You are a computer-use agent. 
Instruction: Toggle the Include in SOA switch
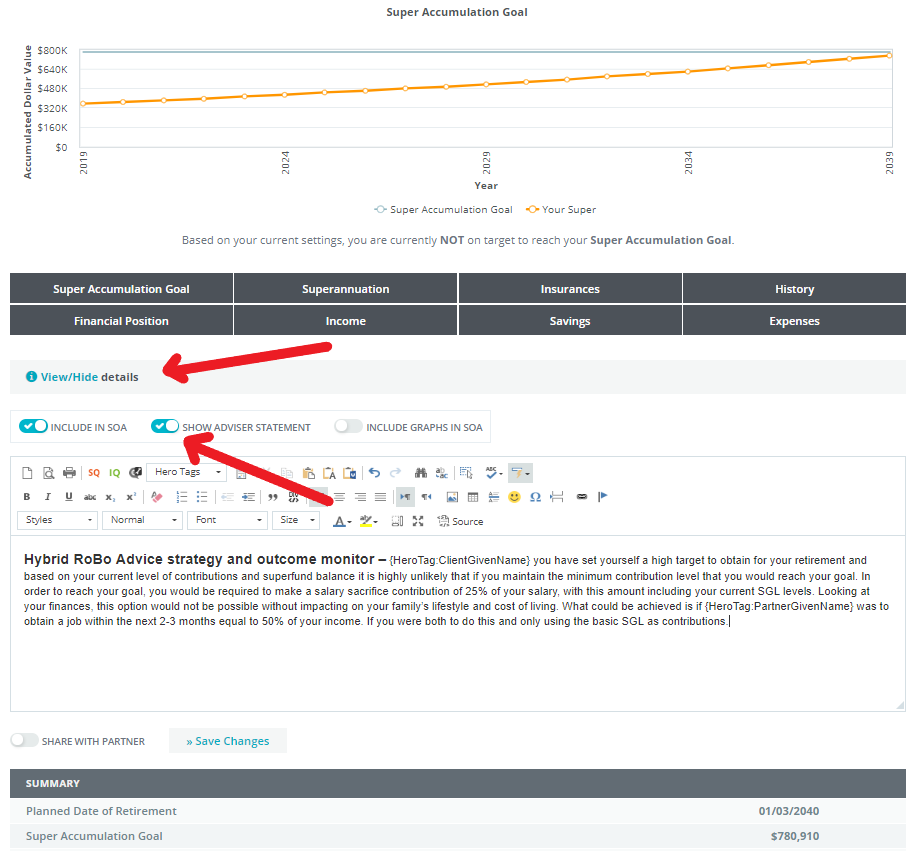(x=34, y=427)
